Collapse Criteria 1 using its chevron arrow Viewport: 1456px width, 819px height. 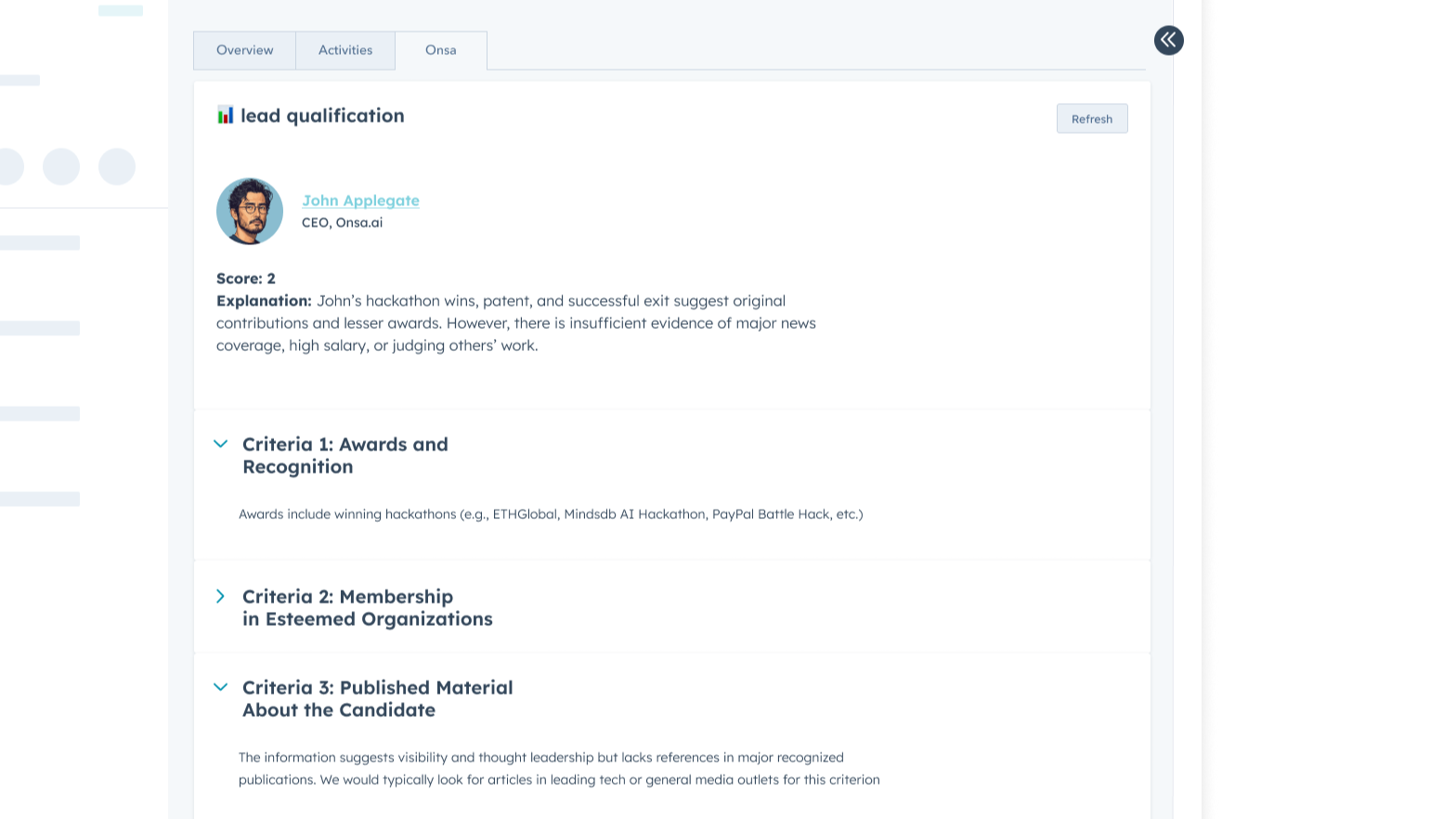pos(221,444)
